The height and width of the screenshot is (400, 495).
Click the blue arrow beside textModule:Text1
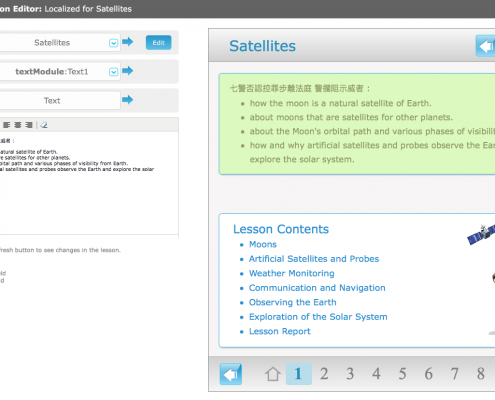point(127,71)
